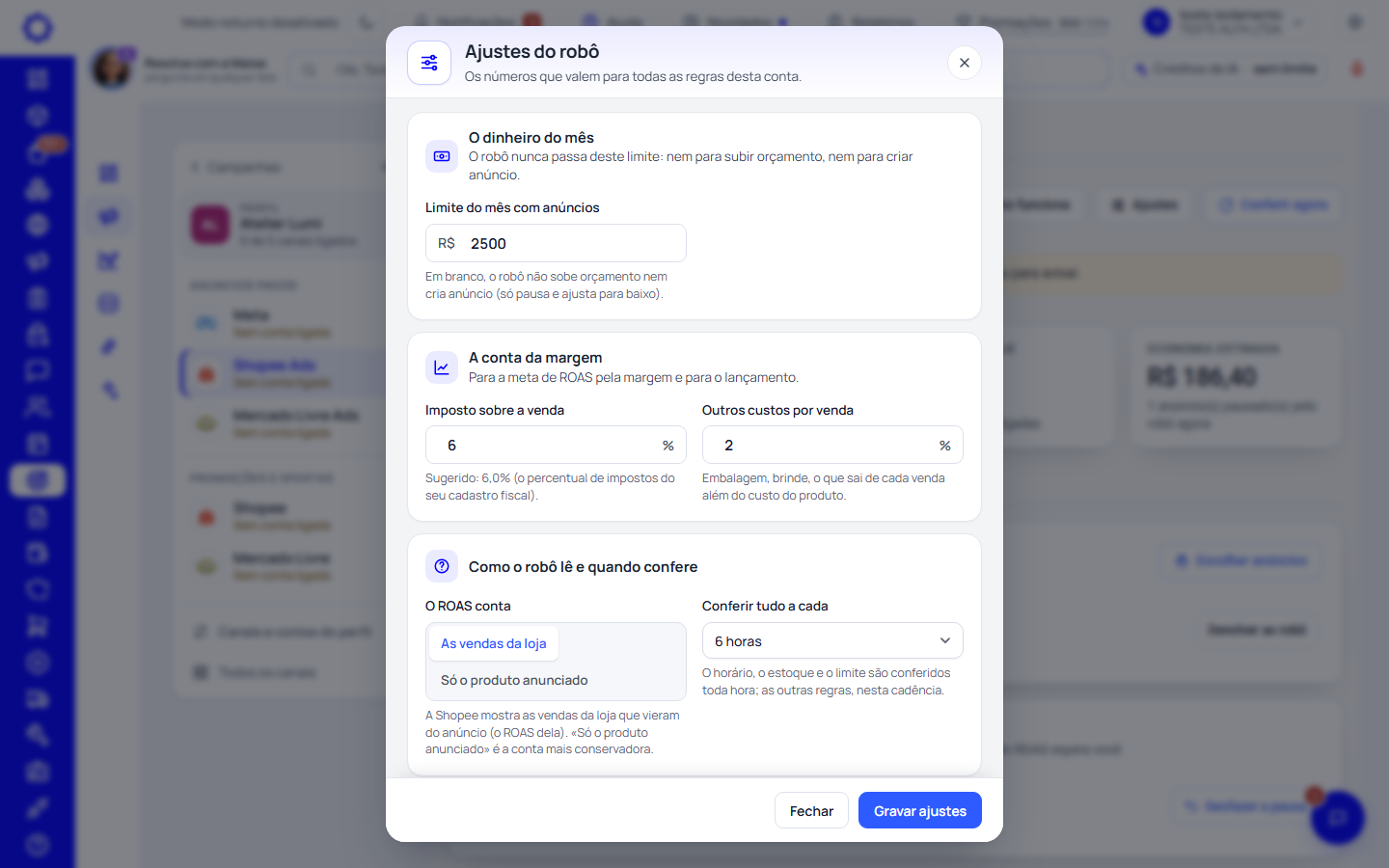The width and height of the screenshot is (1389, 868).
Task: Click the Para a meta de ROAS pela margem description
Action: pyautogui.click(x=634, y=378)
